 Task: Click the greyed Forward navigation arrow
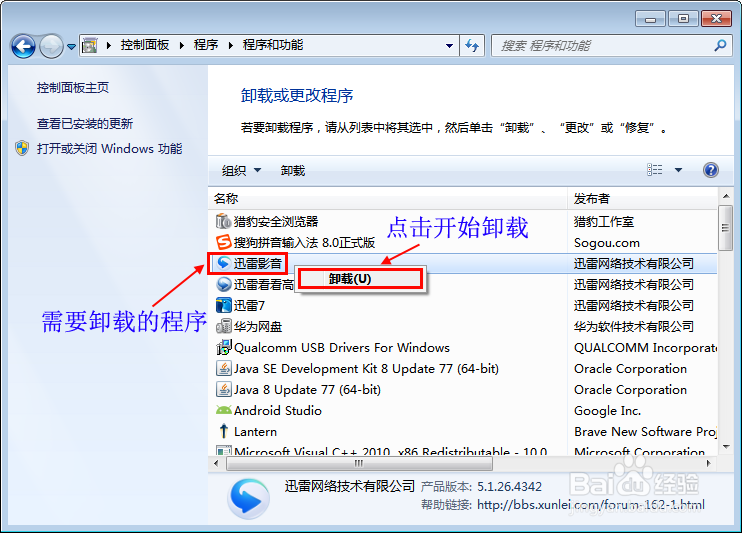[x=51, y=46]
